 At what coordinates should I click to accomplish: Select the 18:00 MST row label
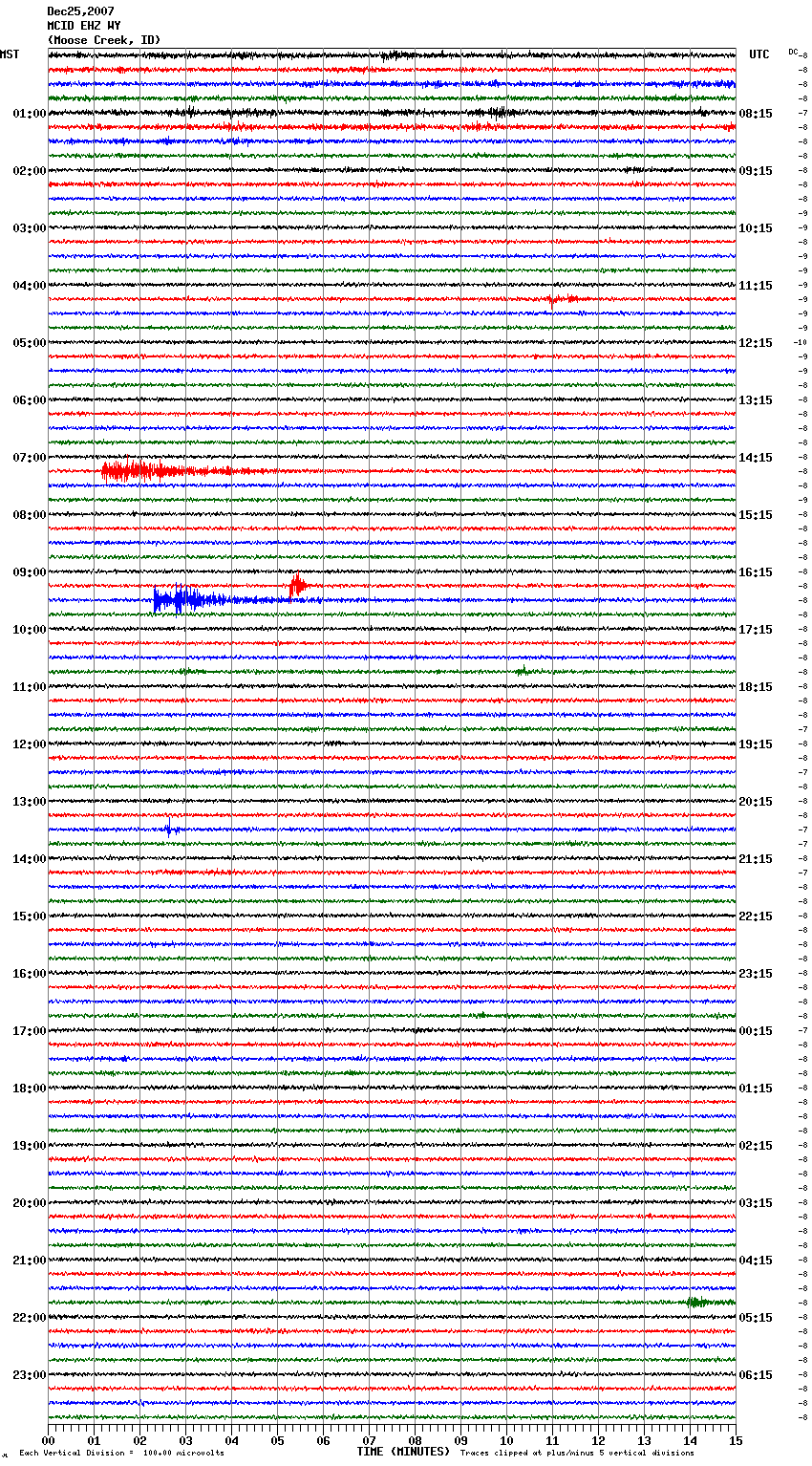click(30, 1089)
